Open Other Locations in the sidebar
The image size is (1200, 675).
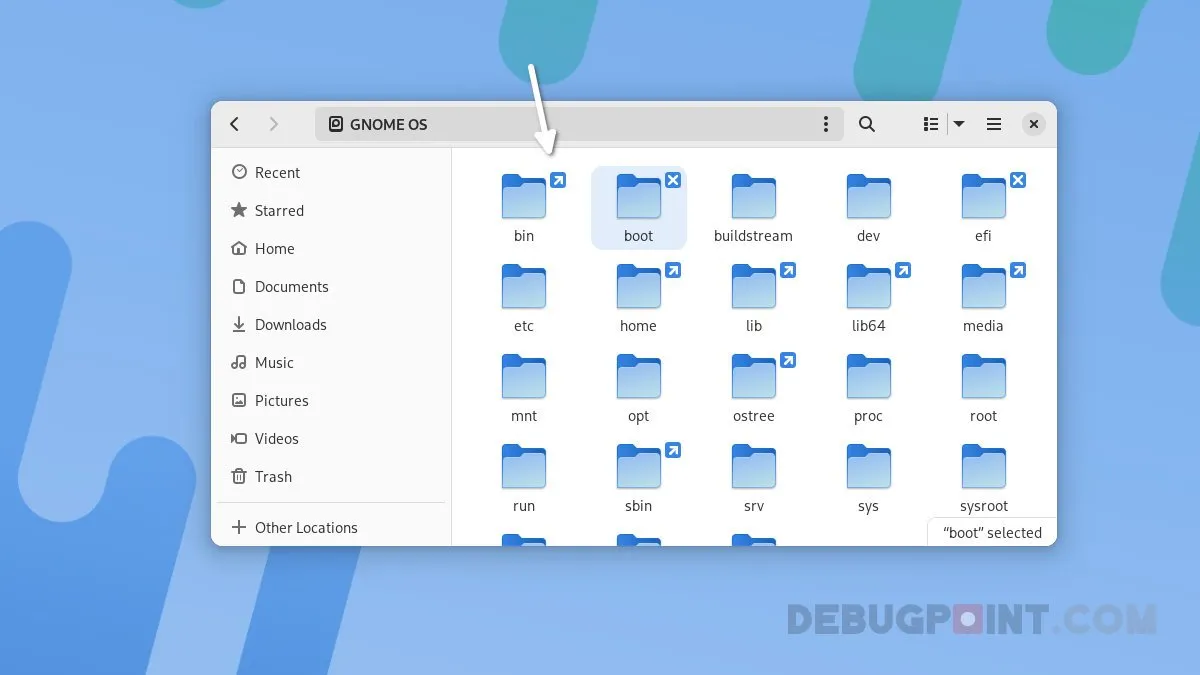[x=305, y=527]
